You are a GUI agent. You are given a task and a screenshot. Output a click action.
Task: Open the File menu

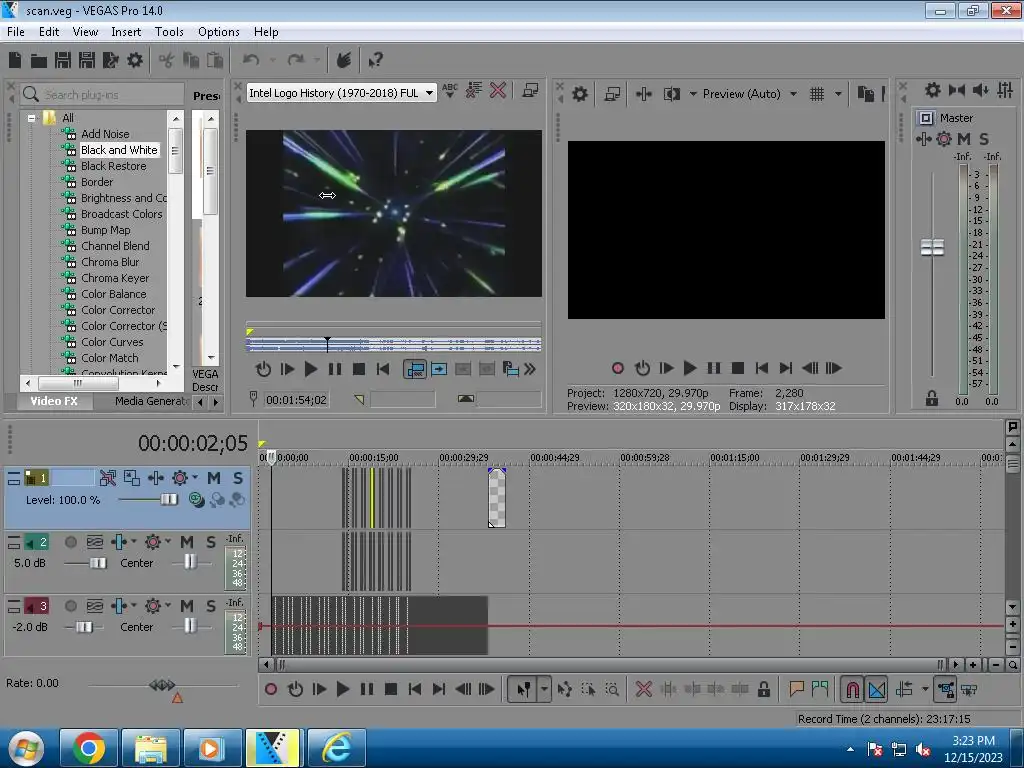tap(16, 31)
